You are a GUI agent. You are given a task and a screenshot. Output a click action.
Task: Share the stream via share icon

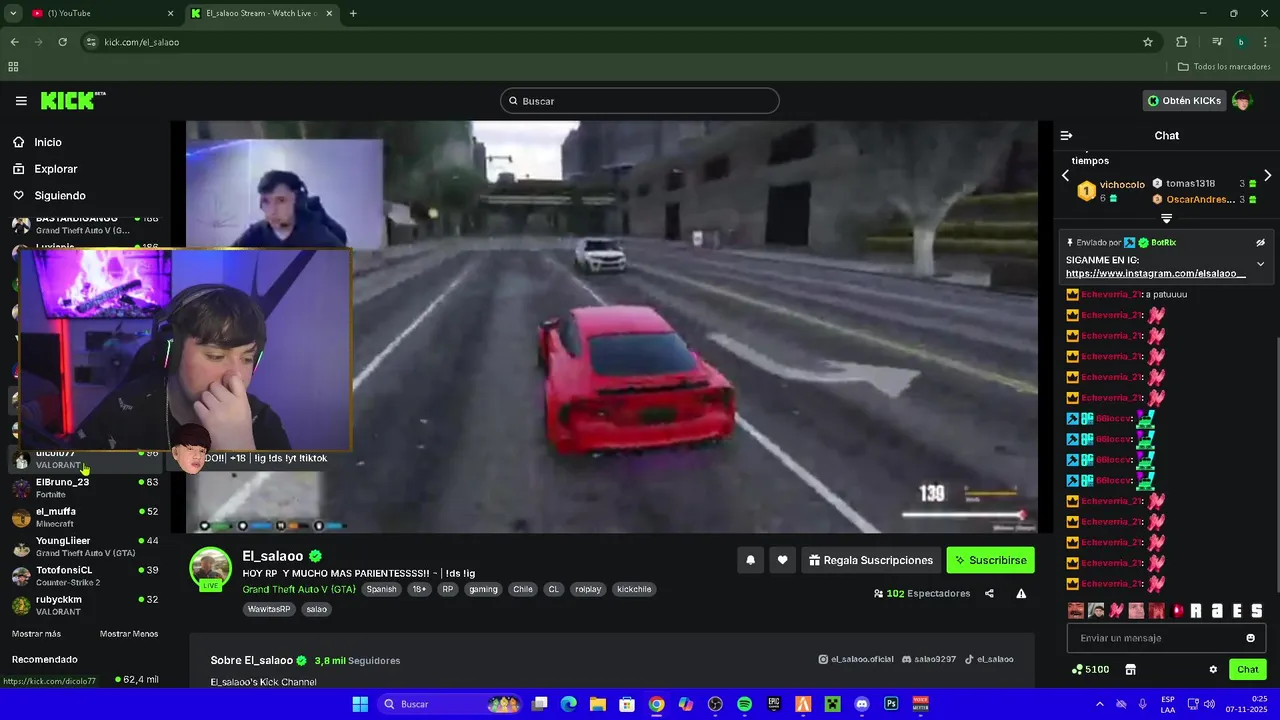coord(989,593)
